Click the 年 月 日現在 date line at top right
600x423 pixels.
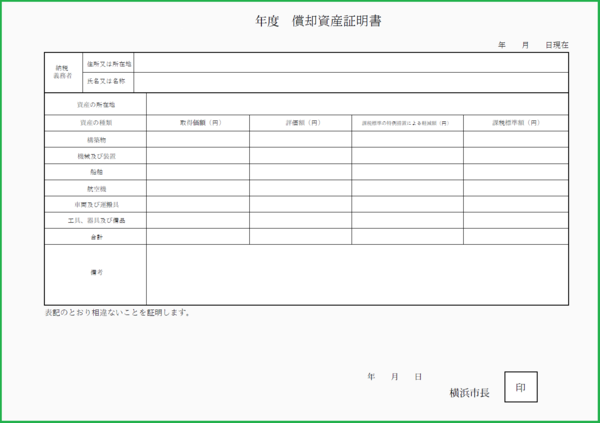pos(533,45)
